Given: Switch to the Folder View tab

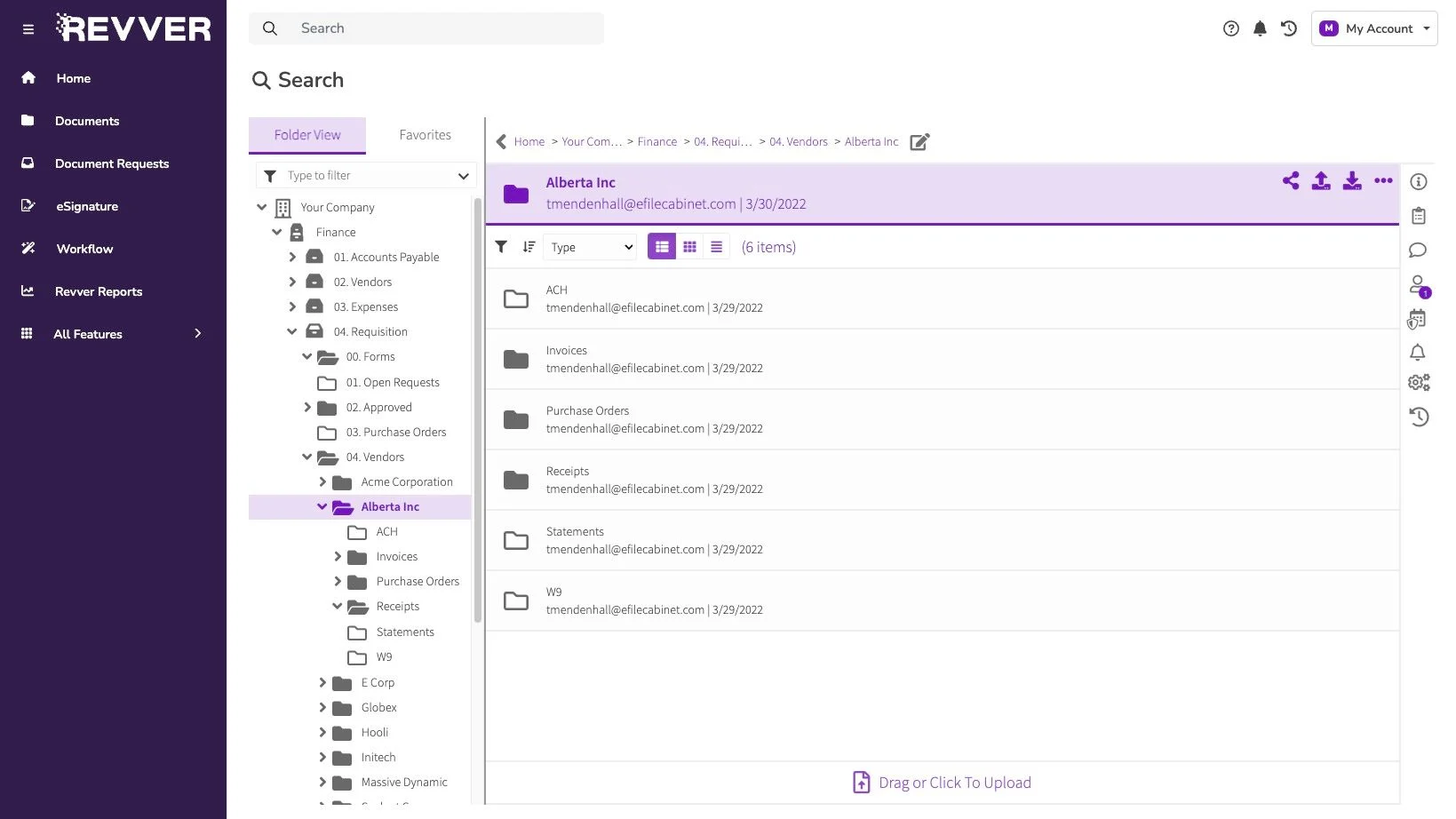Looking at the screenshot, I should click(x=307, y=135).
